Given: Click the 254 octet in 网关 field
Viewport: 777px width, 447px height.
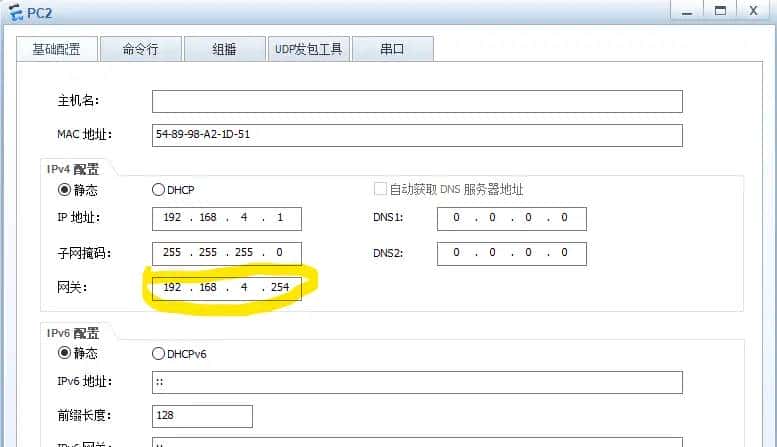Looking at the screenshot, I should coord(280,287).
